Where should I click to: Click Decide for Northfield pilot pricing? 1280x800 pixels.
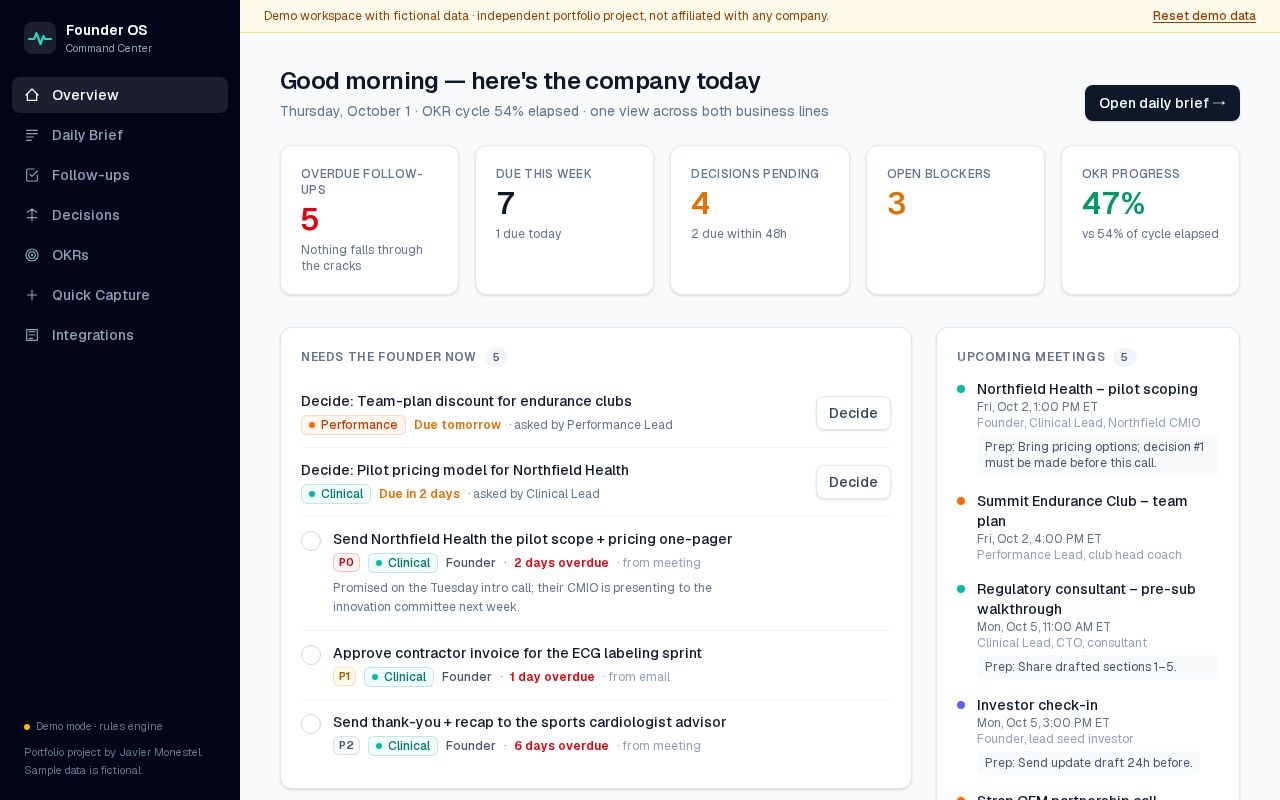click(x=853, y=482)
